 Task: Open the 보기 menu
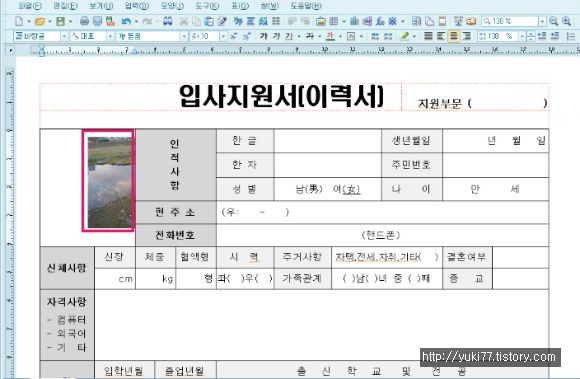(x=101, y=6)
